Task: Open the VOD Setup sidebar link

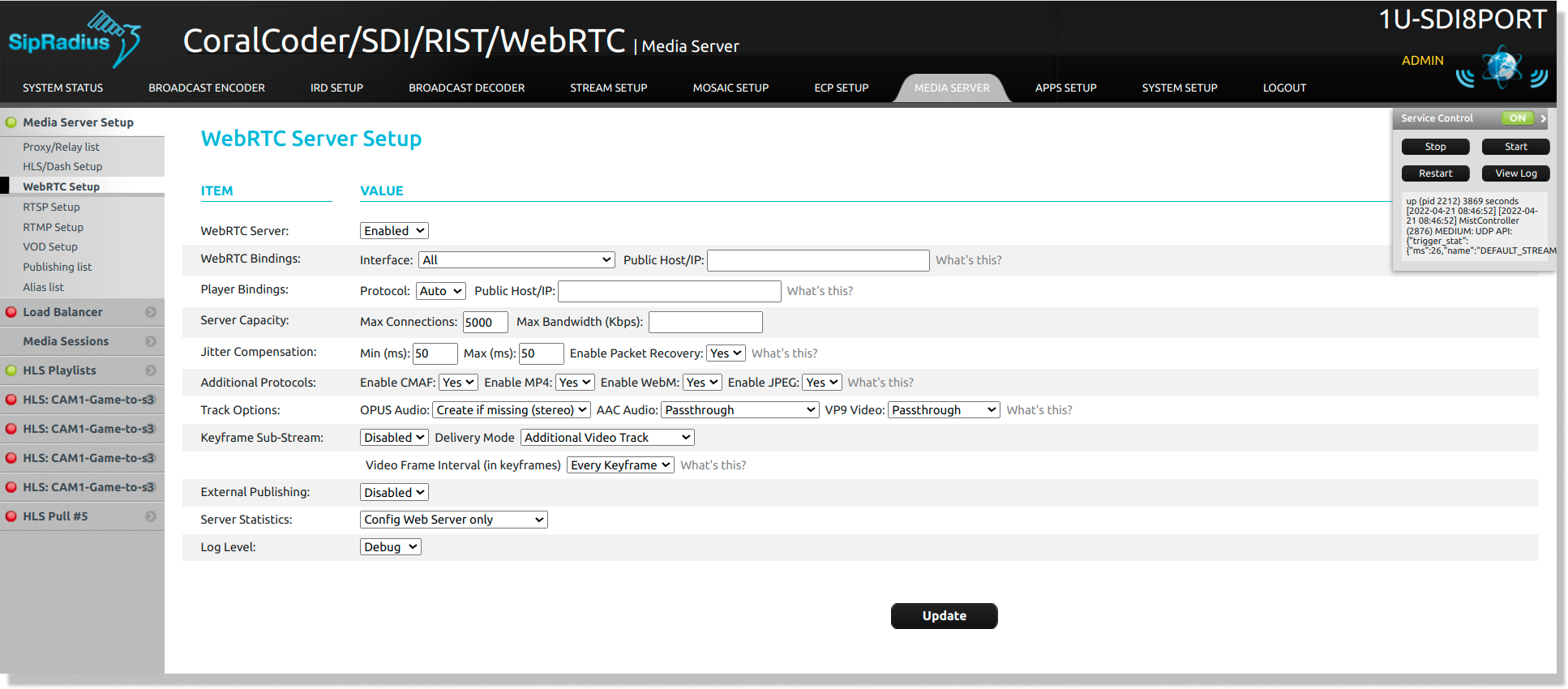Action: click(x=50, y=246)
